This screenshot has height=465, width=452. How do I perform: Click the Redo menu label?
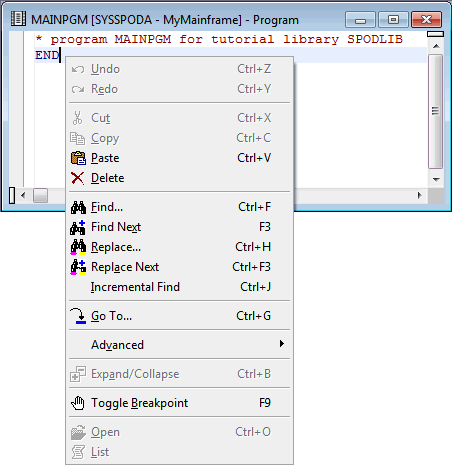(104, 89)
